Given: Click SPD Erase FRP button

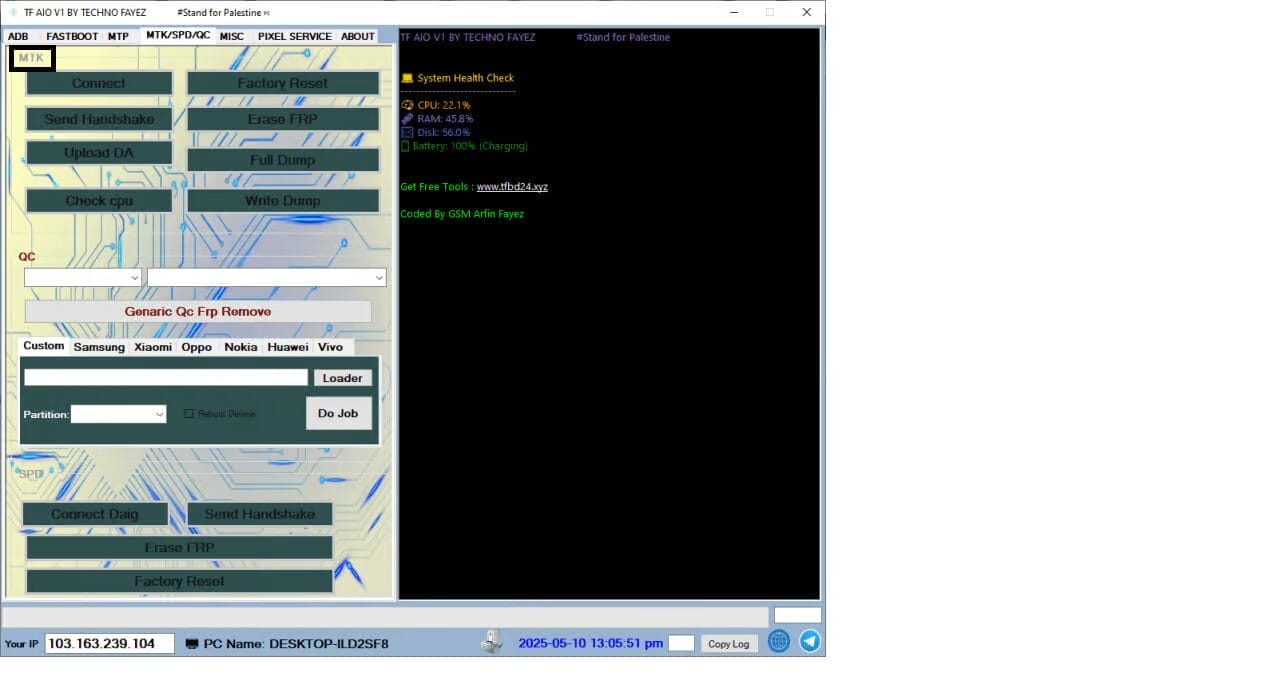Looking at the screenshot, I should coord(179,548).
